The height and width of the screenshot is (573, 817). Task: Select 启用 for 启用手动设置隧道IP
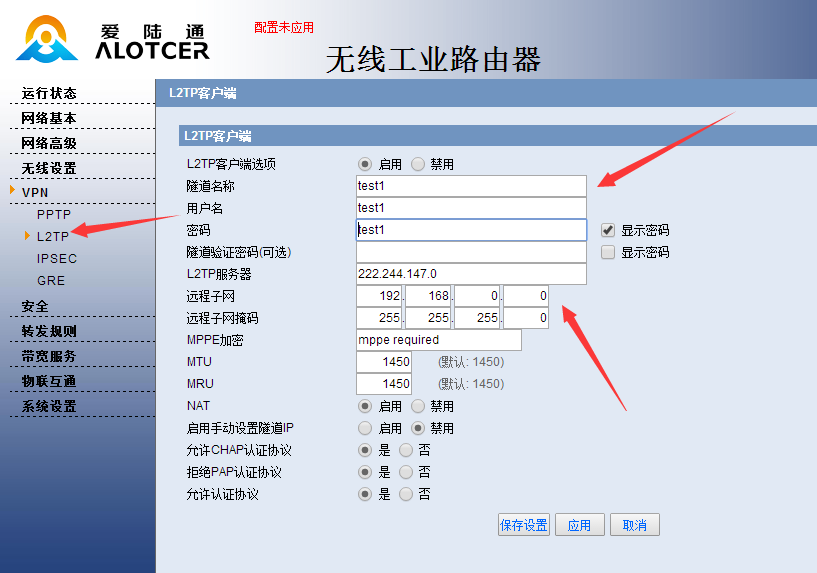[x=366, y=428]
